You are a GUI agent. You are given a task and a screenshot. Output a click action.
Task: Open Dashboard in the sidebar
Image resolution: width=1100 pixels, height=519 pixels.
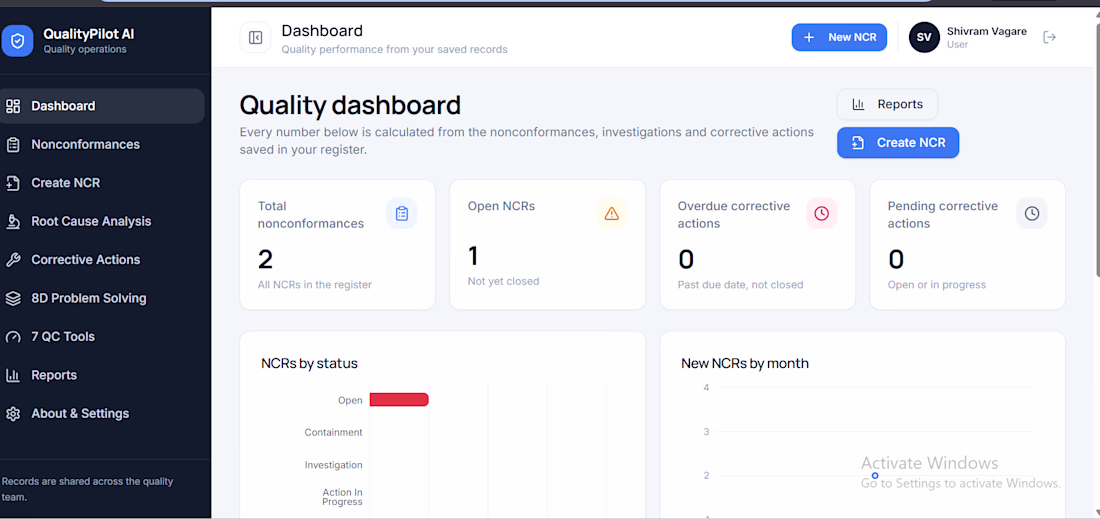[x=102, y=106]
